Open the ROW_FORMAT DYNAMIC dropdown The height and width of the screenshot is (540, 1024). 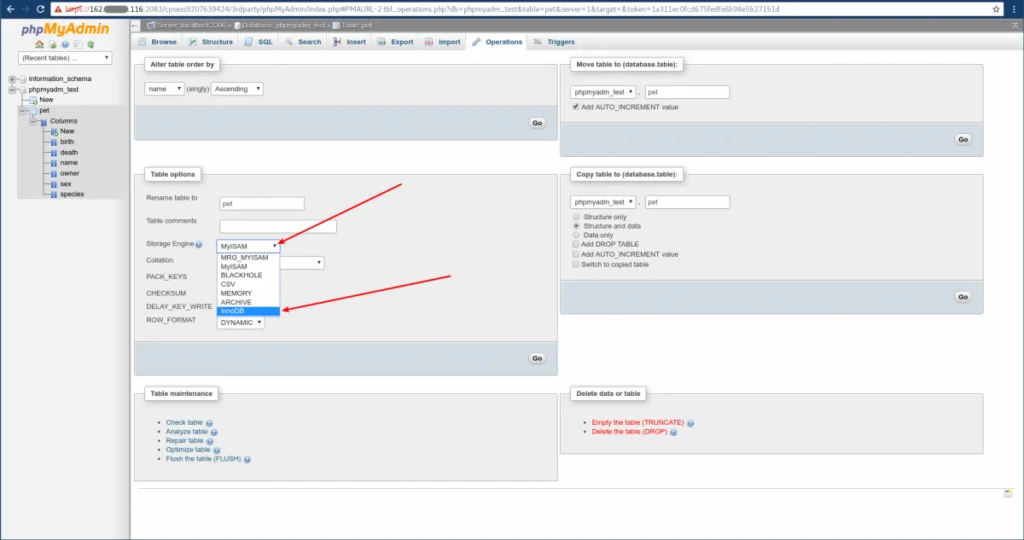[240, 323]
